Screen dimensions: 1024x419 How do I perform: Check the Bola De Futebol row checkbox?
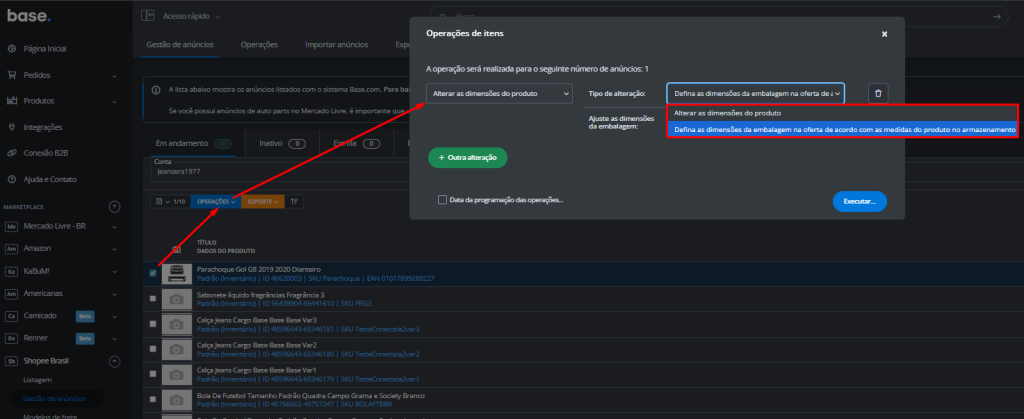click(153, 399)
